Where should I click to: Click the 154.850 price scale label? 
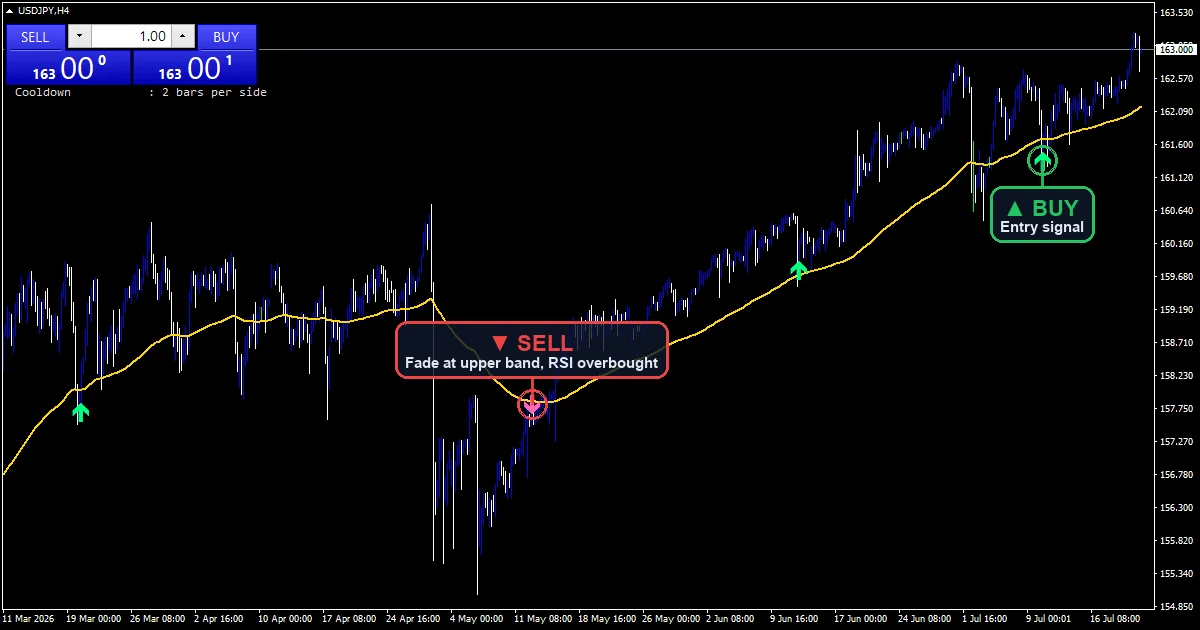(1175, 607)
